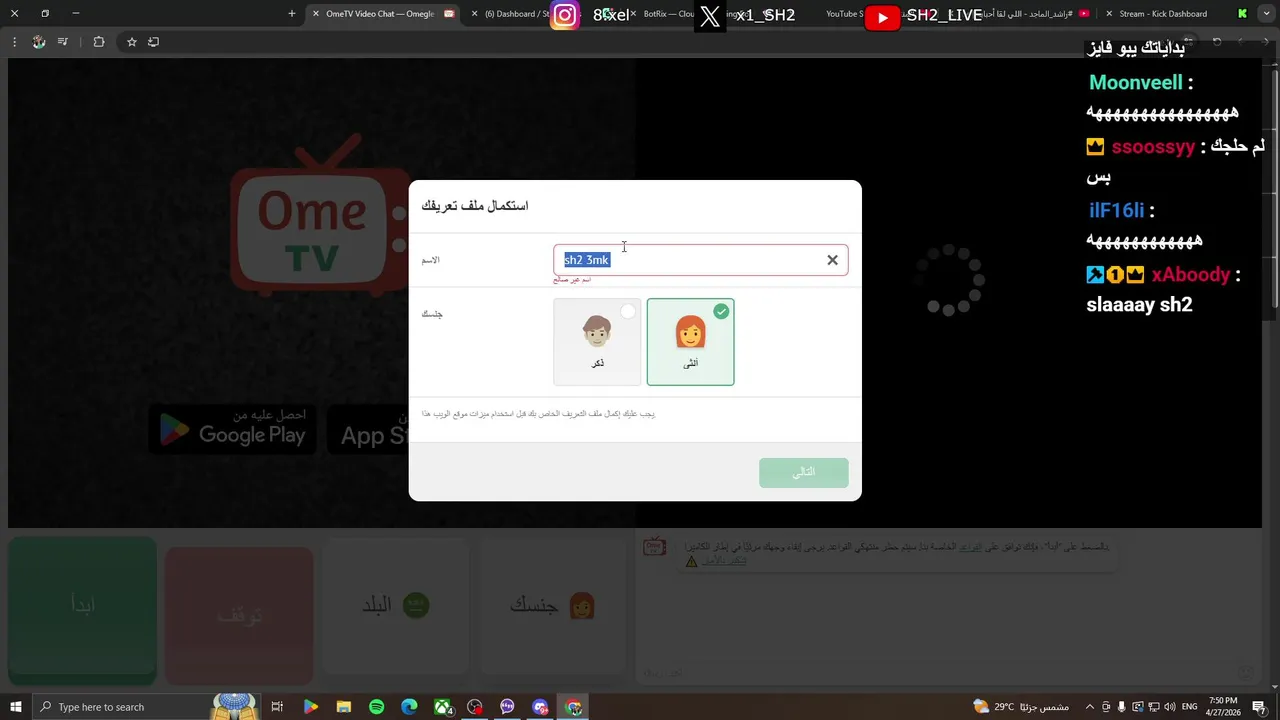Open File Explorer from the taskbar
The height and width of the screenshot is (720, 1280).
click(343, 707)
